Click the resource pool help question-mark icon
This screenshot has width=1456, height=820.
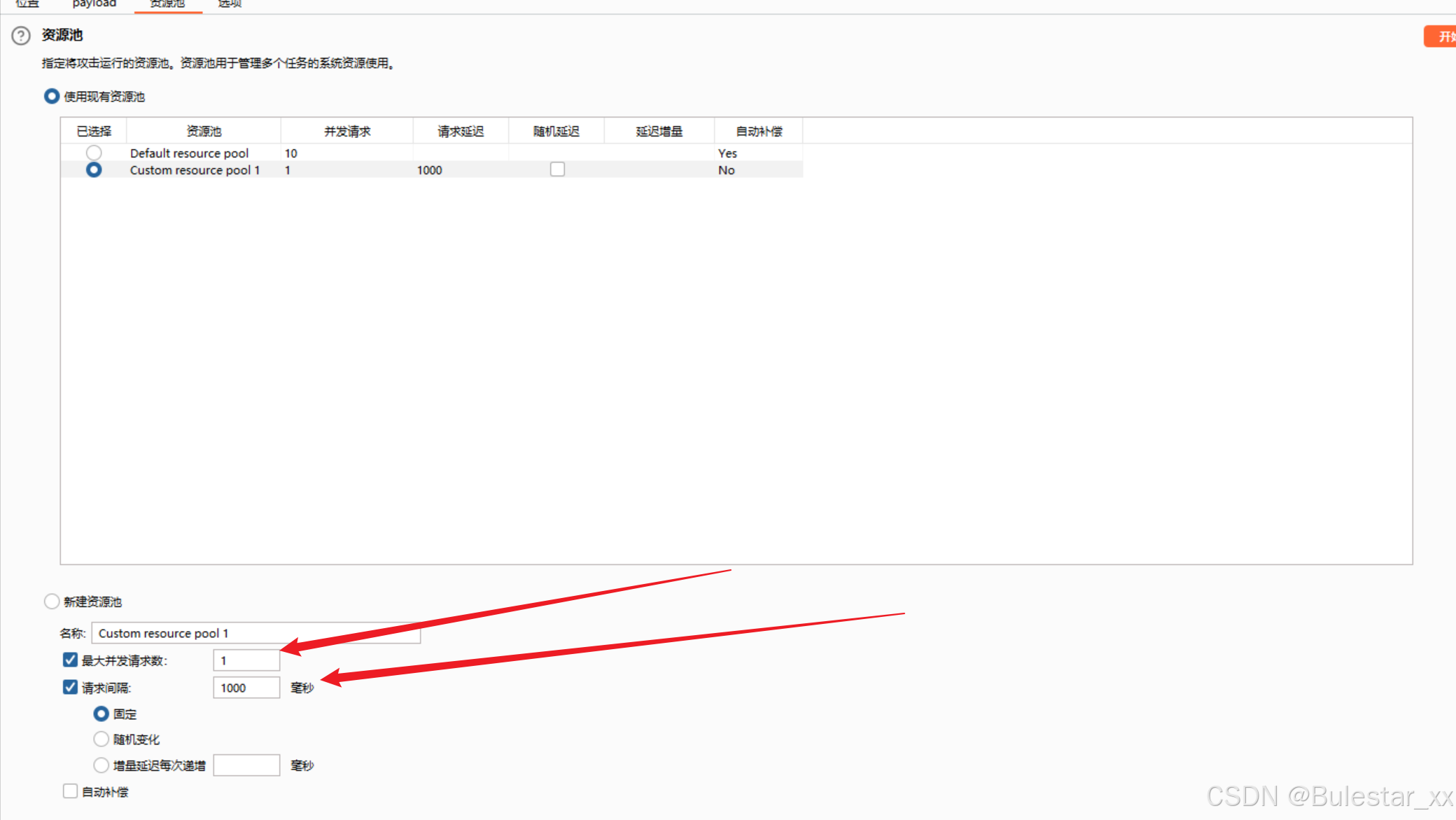(21, 35)
